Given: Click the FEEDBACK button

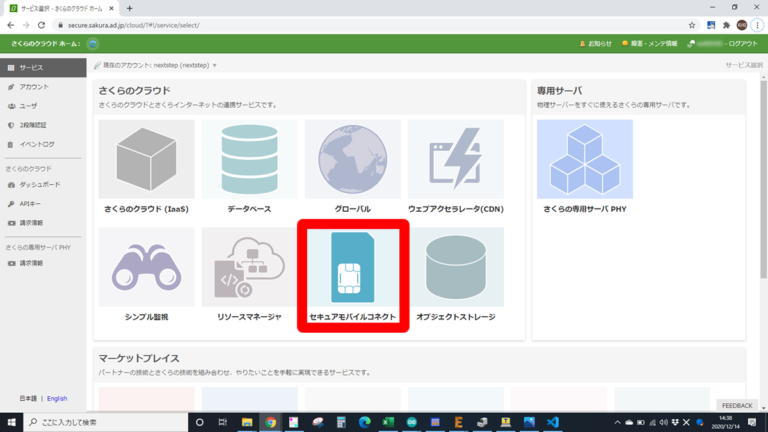Looking at the screenshot, I should pyautogui.click(x=737, y=406).
